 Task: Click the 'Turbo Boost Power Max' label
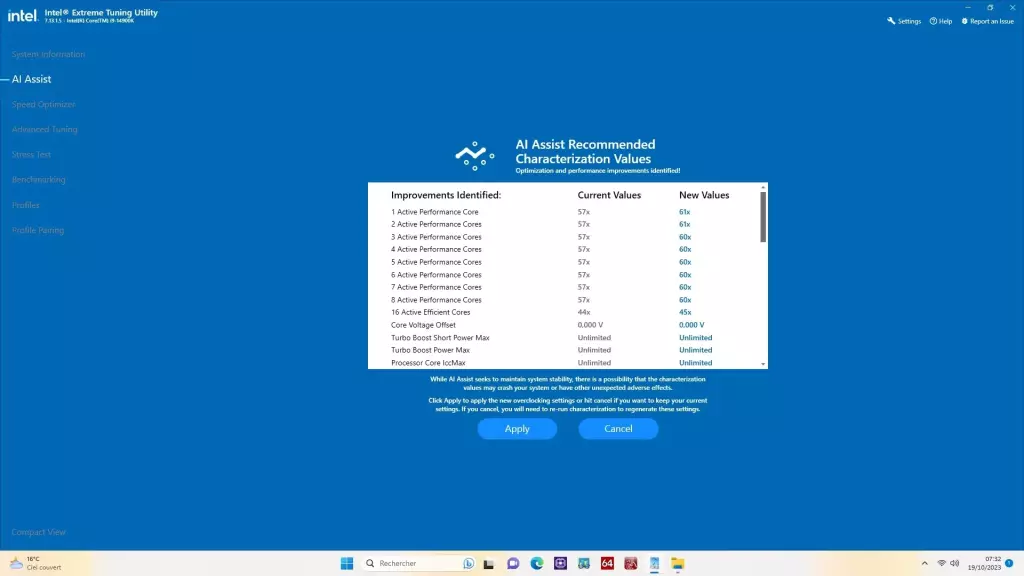click(430, 350)
